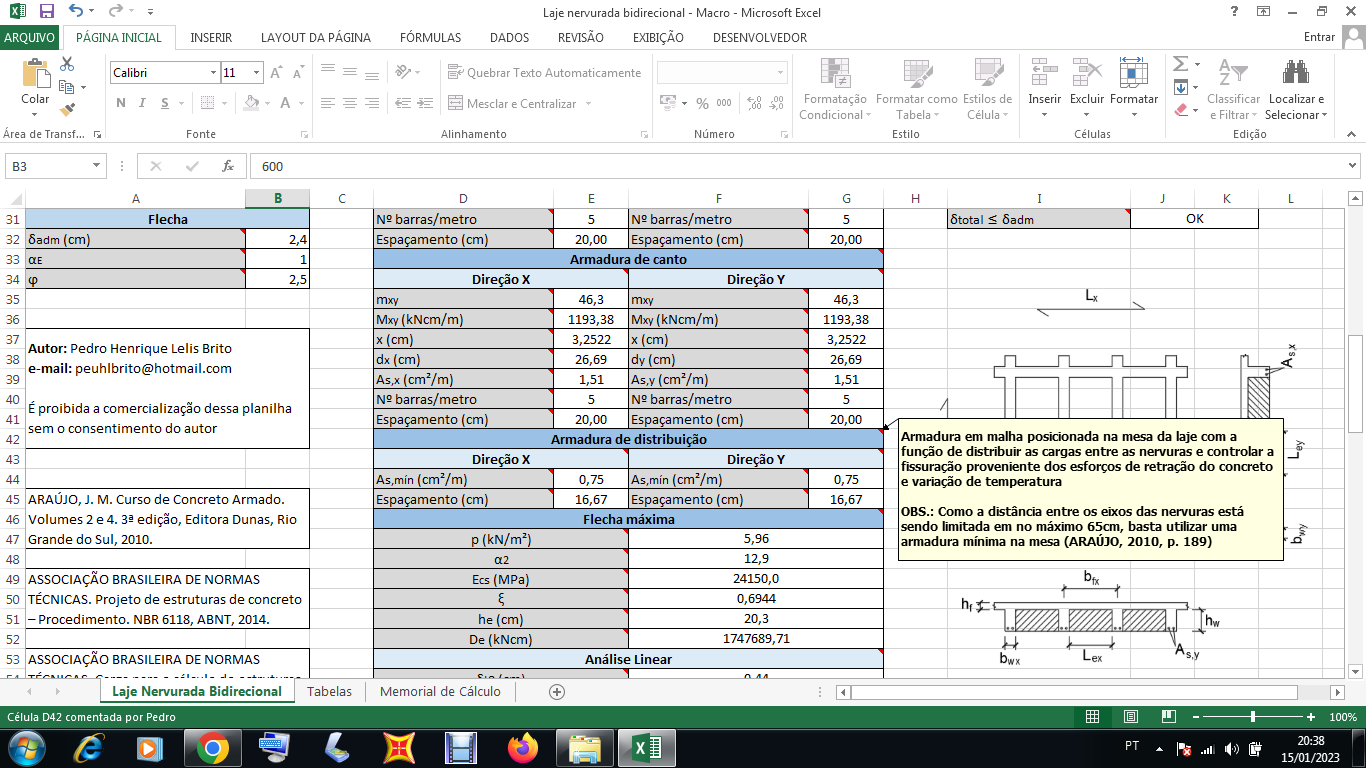Image resolution: width=1366 pixels, height=768 pixels.
Task: Increase font size with the larger A icon
Action: coord(276,73)
